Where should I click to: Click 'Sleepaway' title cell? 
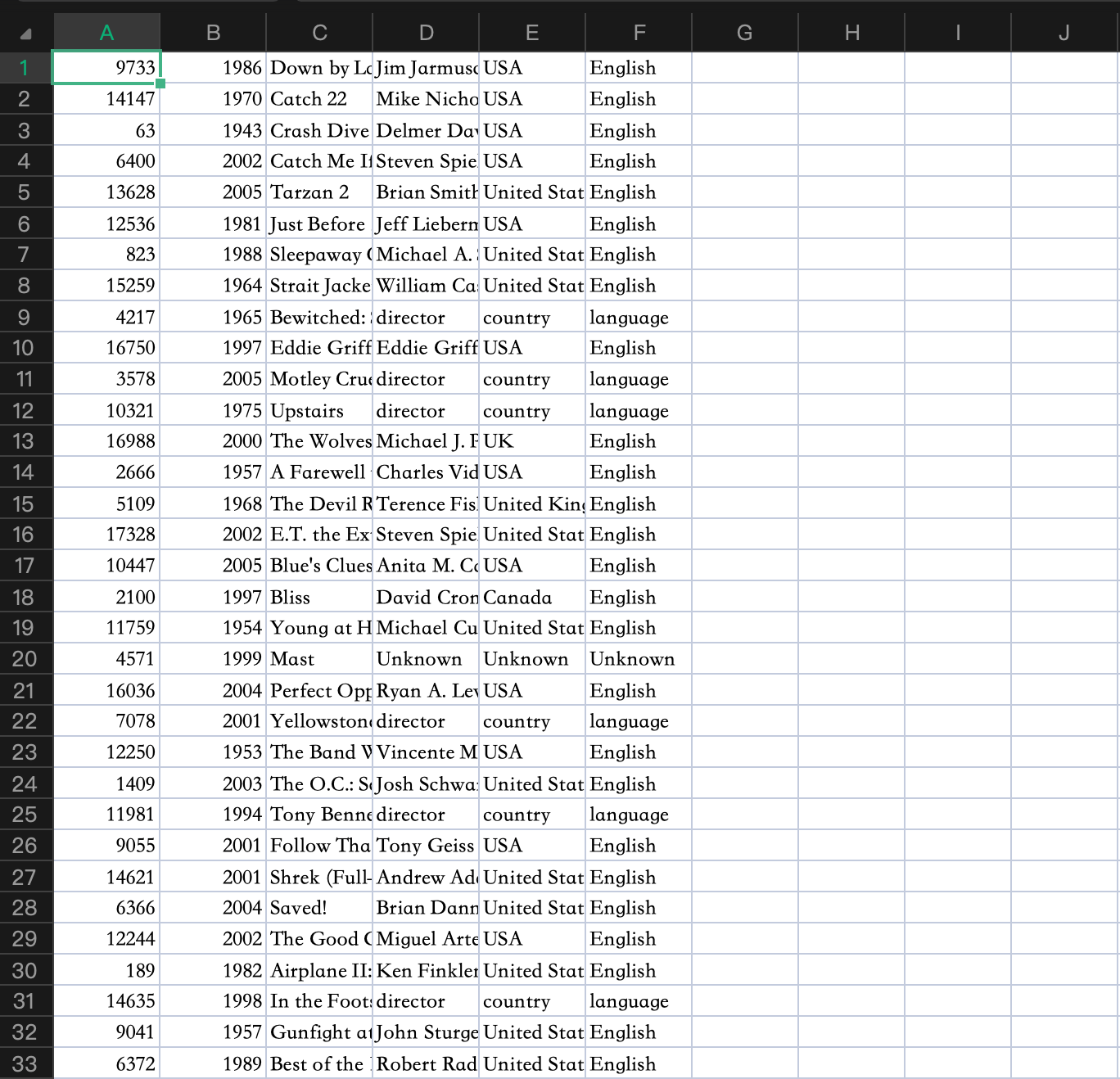(x=319, y=255)
